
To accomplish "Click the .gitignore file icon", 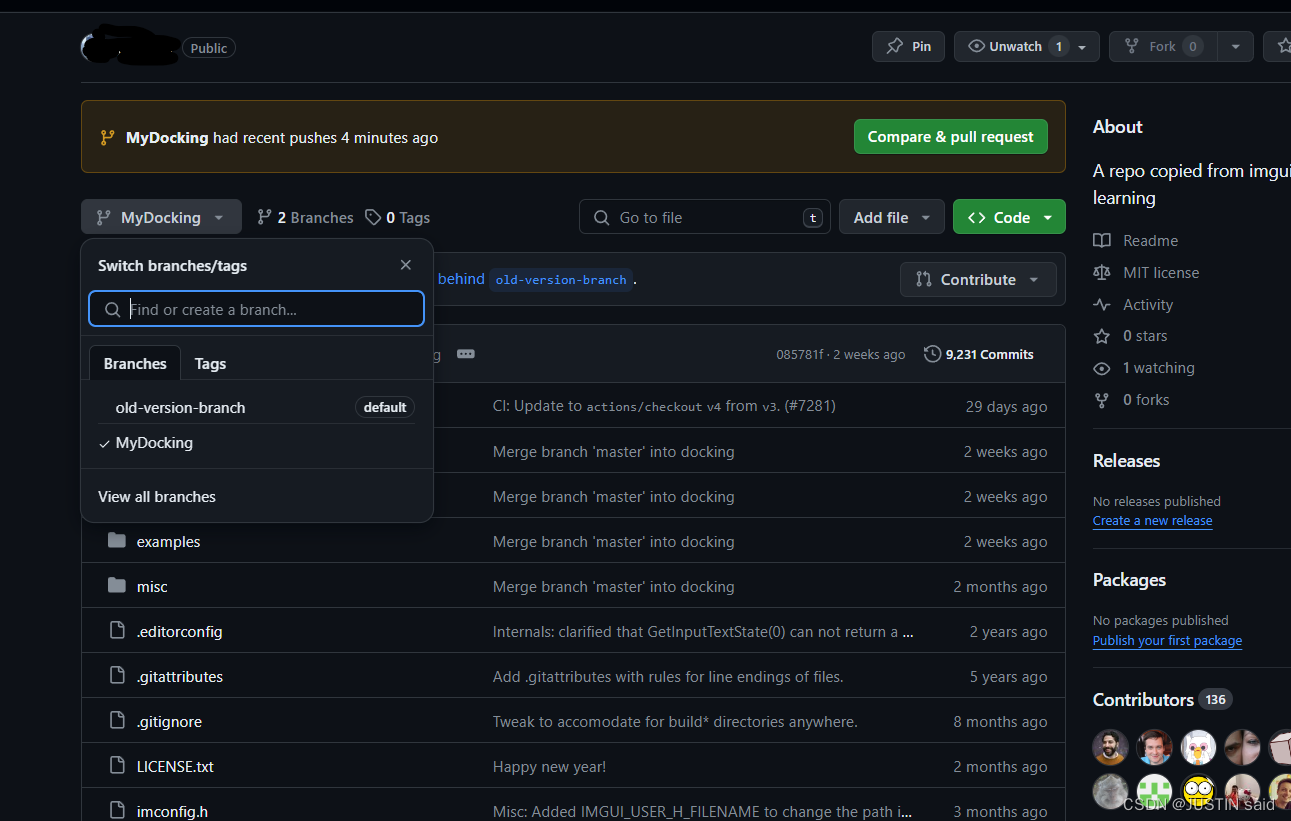I will (x=117, y=721).
